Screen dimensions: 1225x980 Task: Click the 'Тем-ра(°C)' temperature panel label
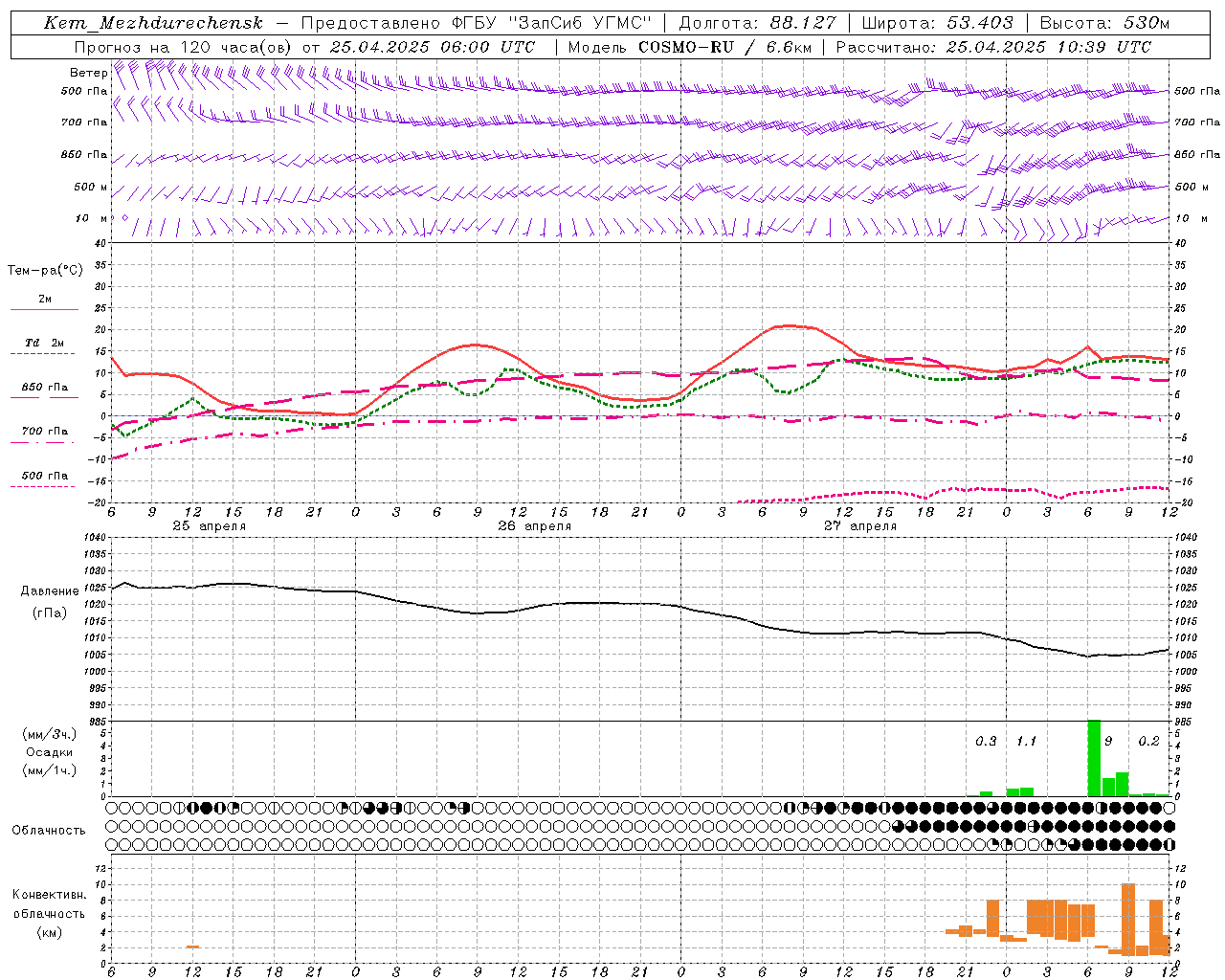(x=45, y=271)
